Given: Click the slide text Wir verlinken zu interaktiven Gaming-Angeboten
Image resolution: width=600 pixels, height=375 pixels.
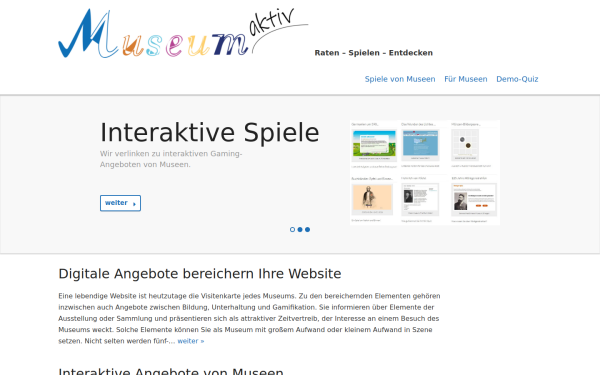Looking at the screenshot, I should 171,159.
